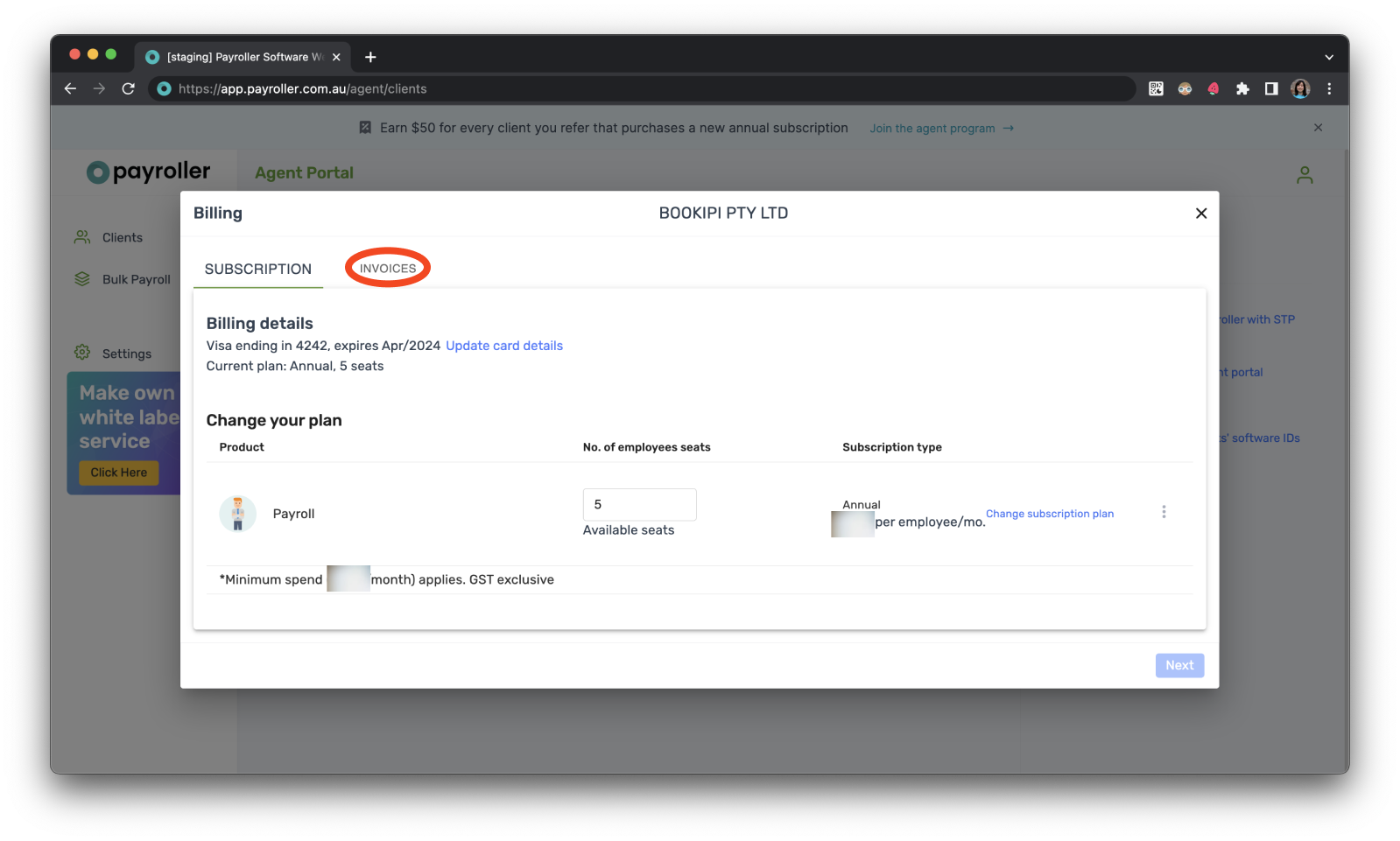
Task: Open the browser profile avatar
Action: [x=1300, y=88]
